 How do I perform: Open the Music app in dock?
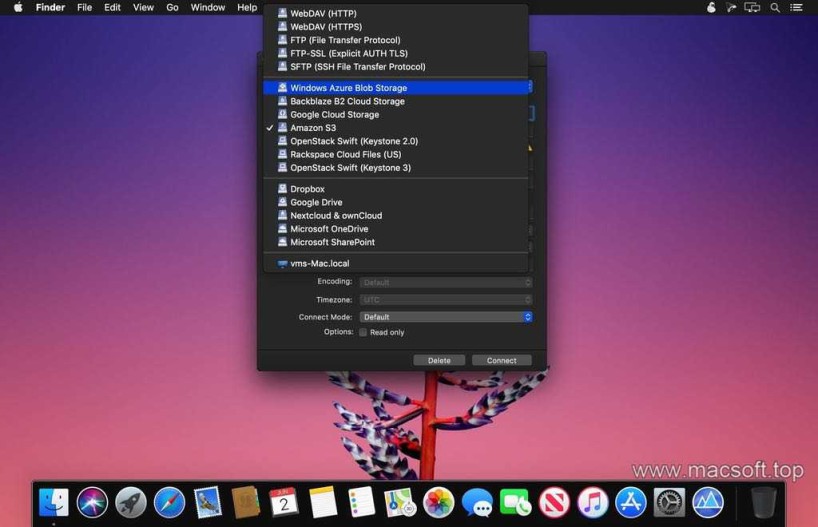pos(592,501)
